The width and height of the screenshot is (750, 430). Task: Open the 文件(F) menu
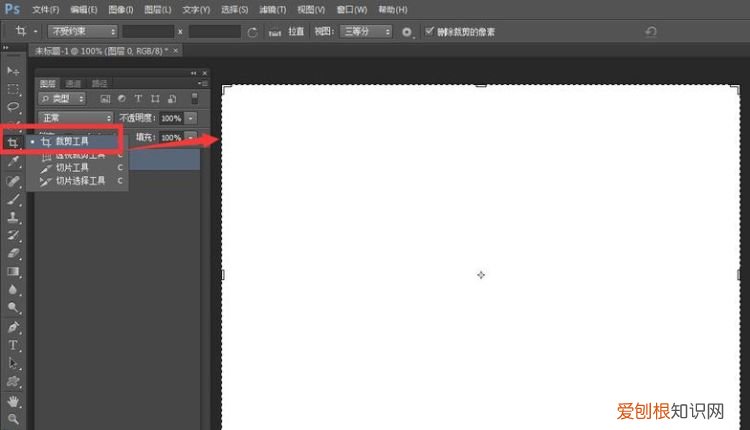pyautogui.click(x=45, y=10)
